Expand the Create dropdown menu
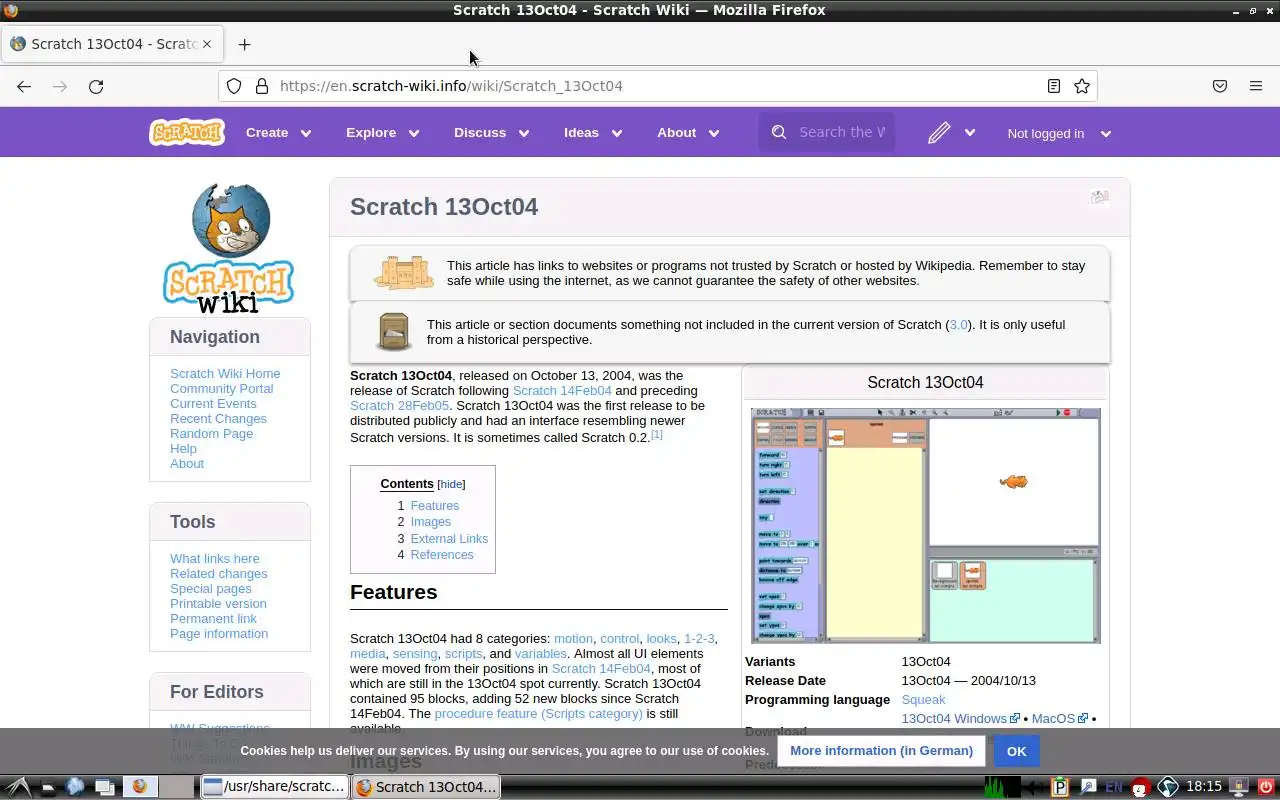 click(278, 132)
